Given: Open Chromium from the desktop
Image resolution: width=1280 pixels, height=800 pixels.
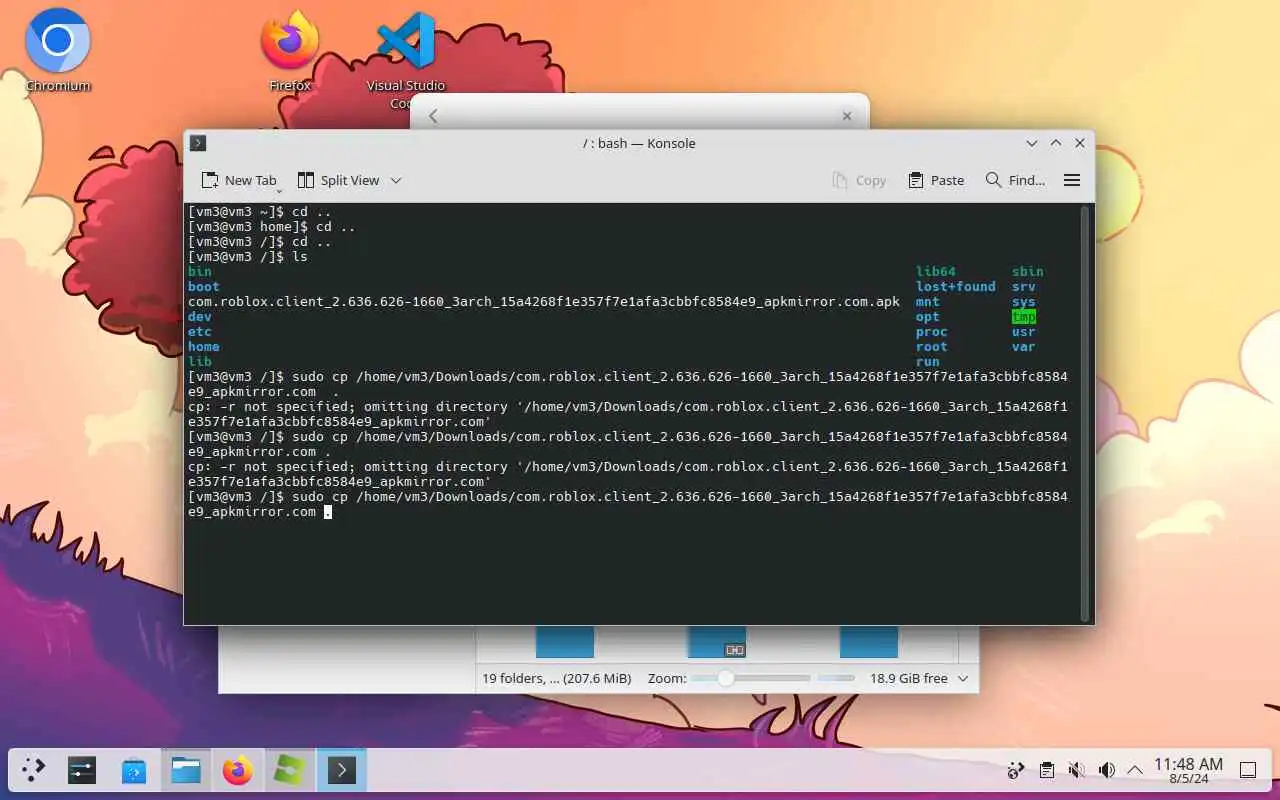Looking at the screenshot, I should [x=58, y=50].
